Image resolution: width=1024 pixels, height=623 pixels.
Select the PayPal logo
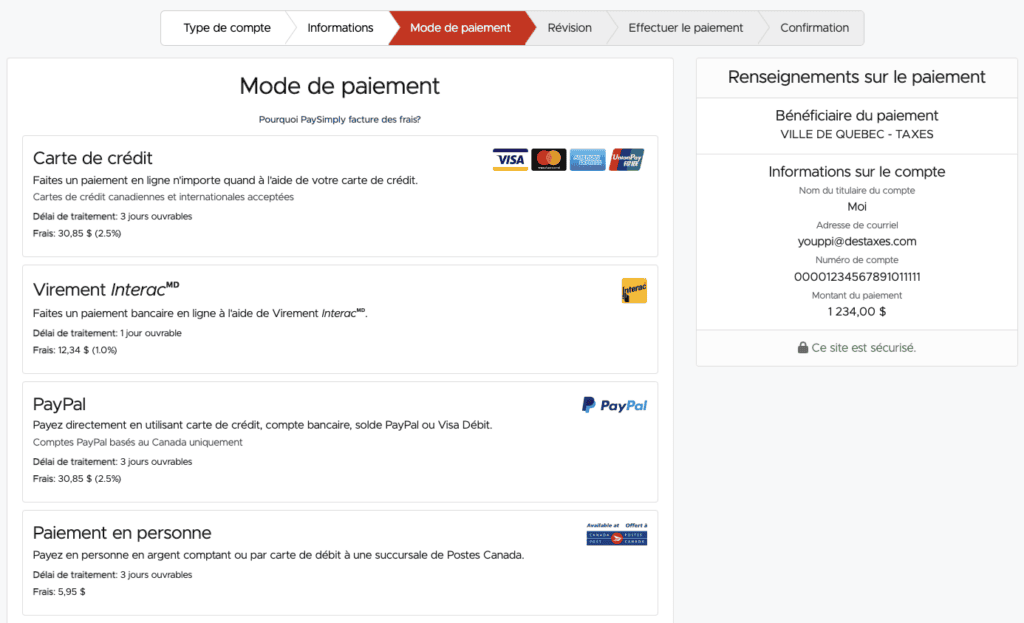(614, 405)
